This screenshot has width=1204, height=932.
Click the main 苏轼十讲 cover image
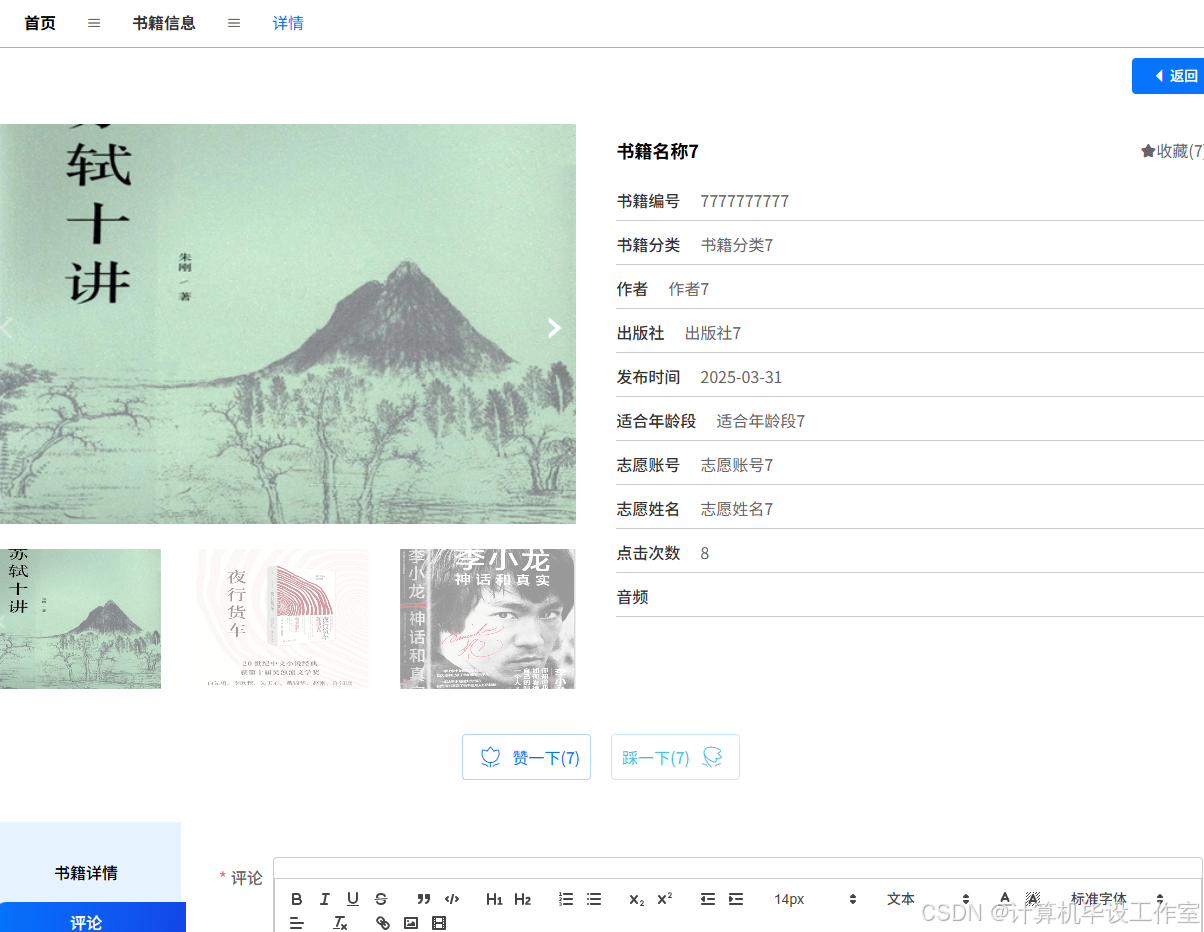pyautogui.click(x=288, y=324)
